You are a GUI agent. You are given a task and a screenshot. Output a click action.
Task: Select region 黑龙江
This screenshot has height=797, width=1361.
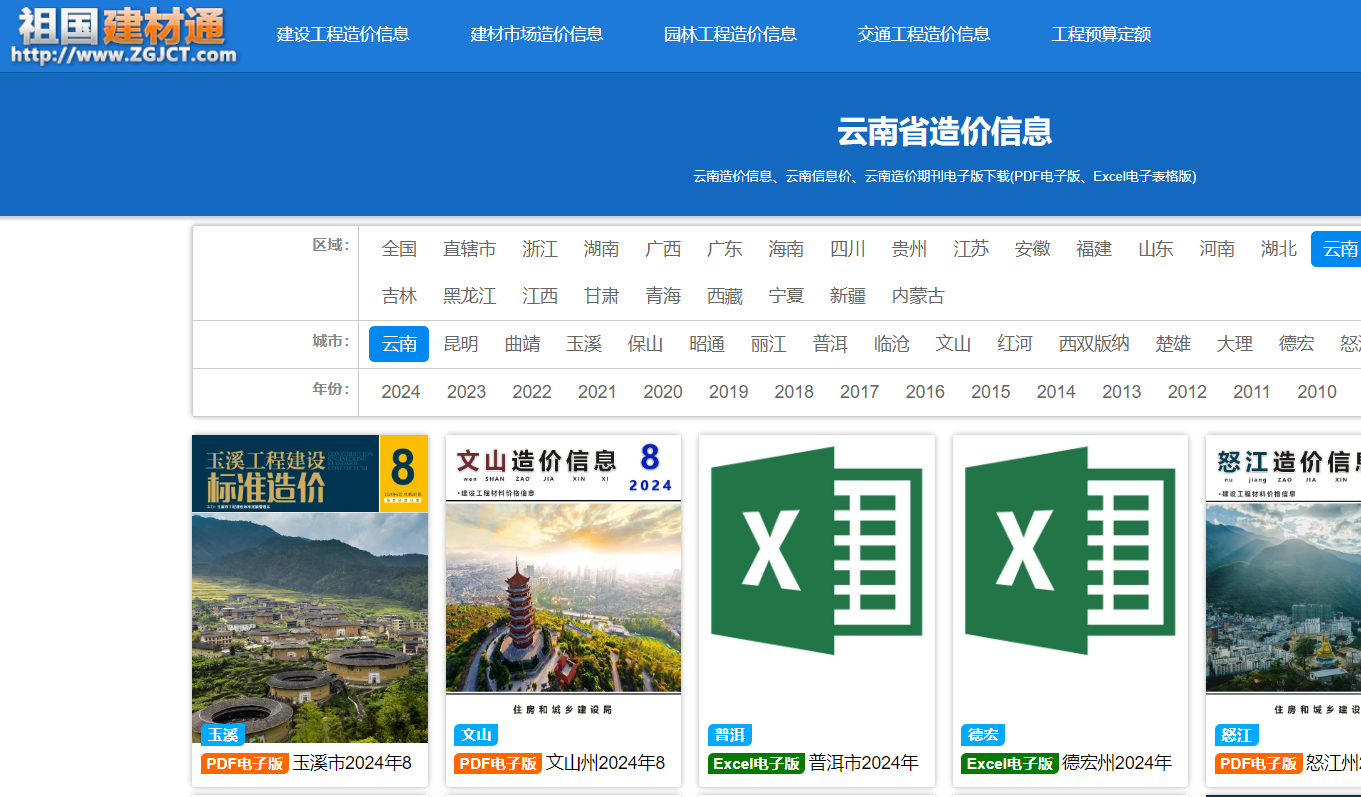point(470,296)
